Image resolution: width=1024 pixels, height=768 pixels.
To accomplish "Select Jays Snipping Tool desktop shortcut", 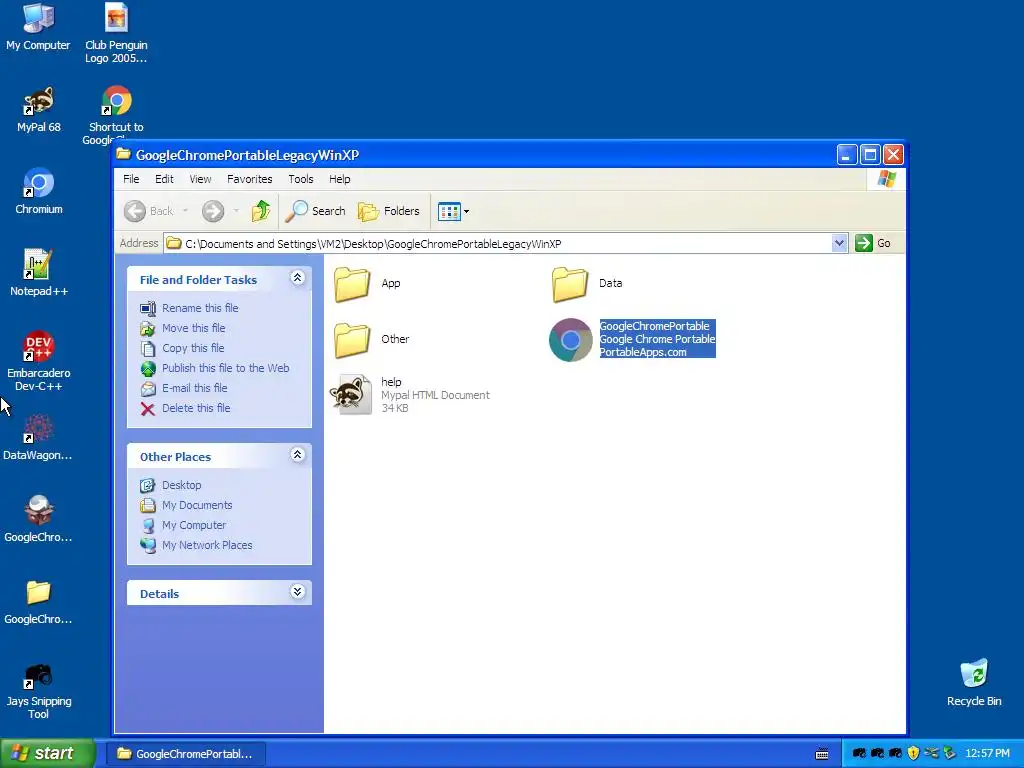I will point(38,676).
